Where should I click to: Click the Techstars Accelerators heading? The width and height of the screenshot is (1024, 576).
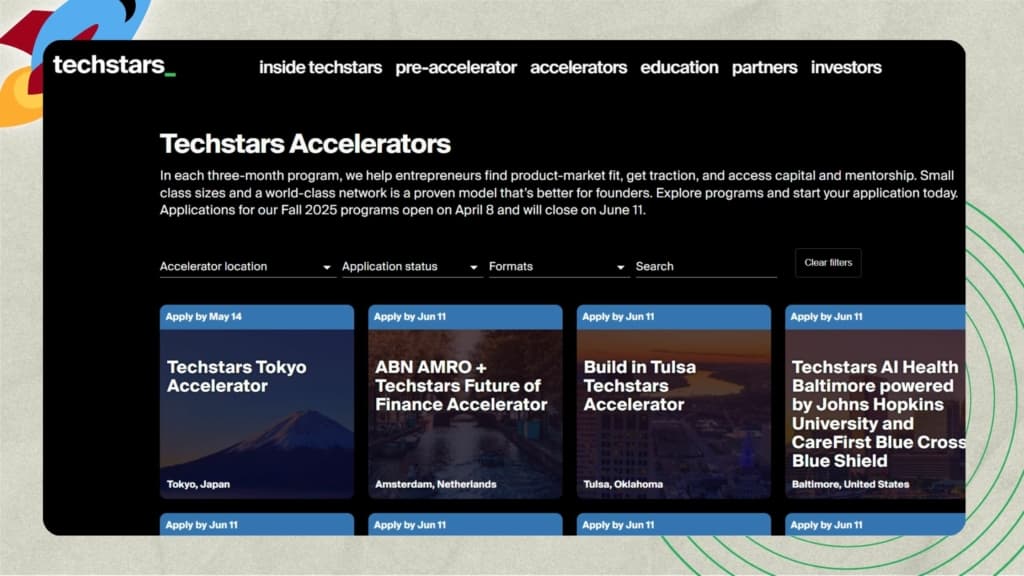pos(305,144)
